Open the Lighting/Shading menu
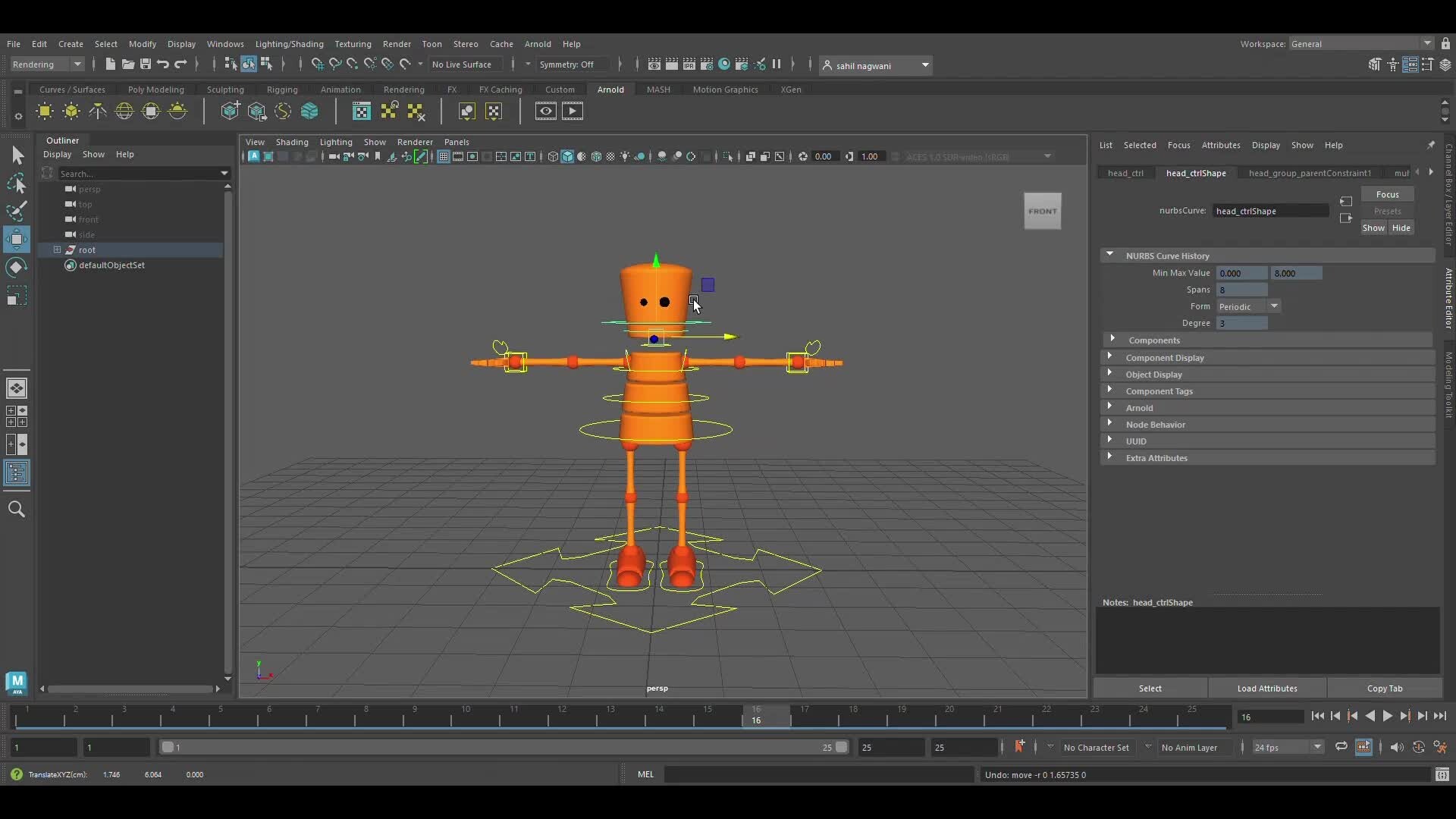 point(290,44)
